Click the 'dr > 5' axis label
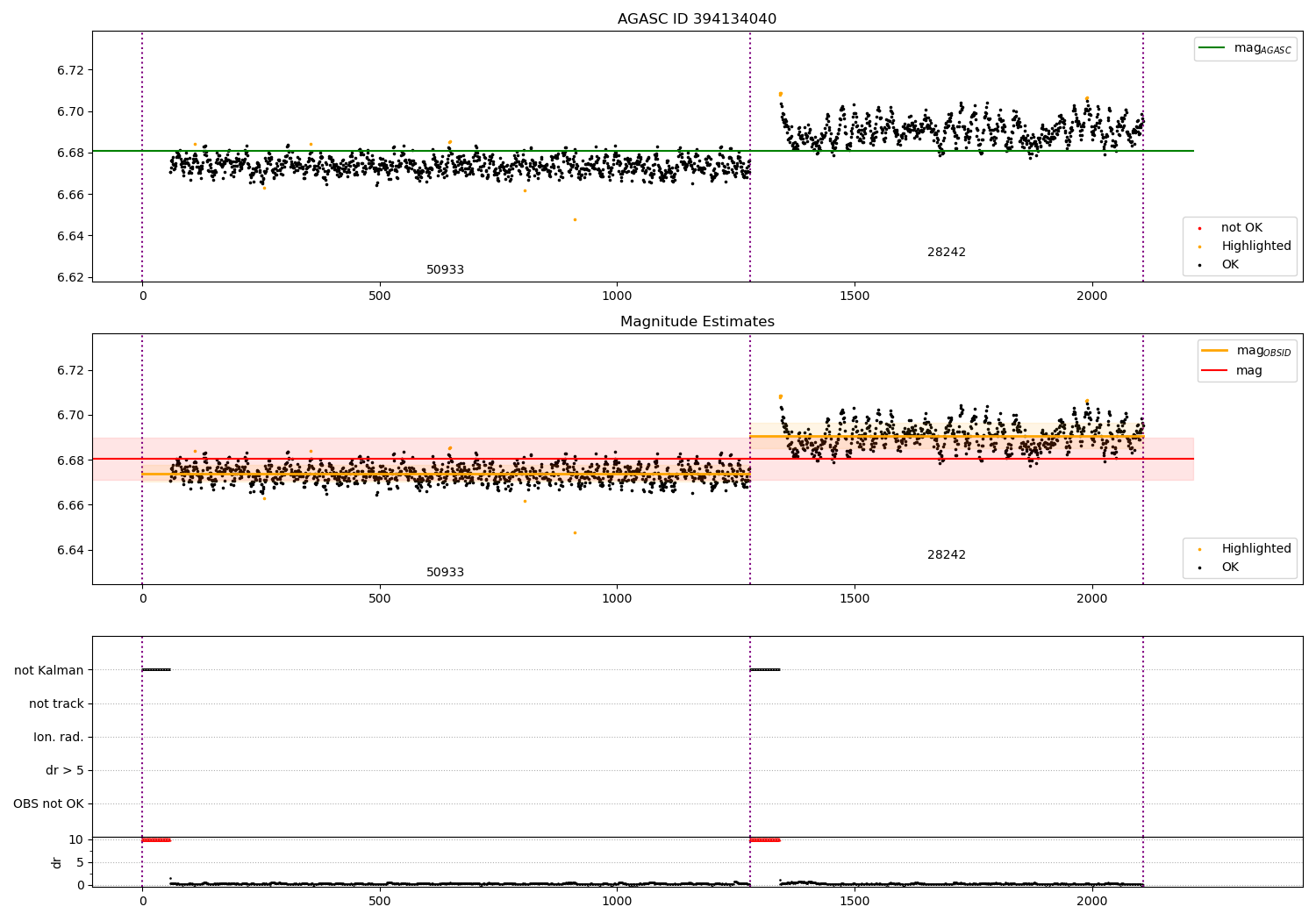The image size is (1316, 921). click(x=65, y=771)
